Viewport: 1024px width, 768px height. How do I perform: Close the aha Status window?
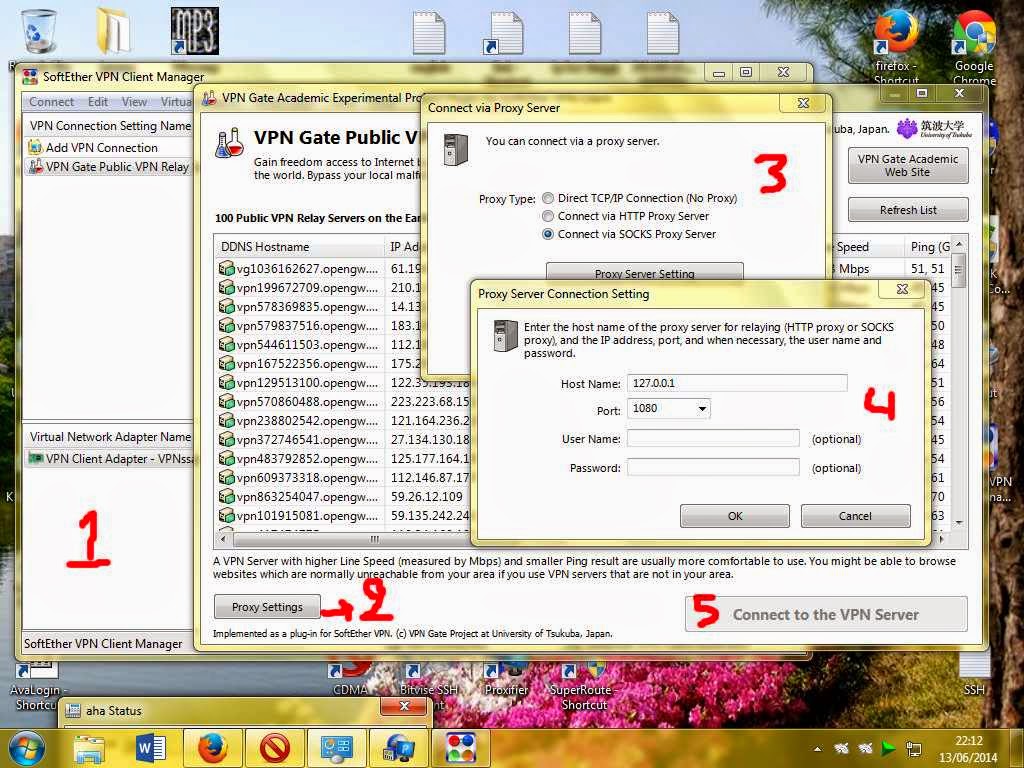coord(404,706)
